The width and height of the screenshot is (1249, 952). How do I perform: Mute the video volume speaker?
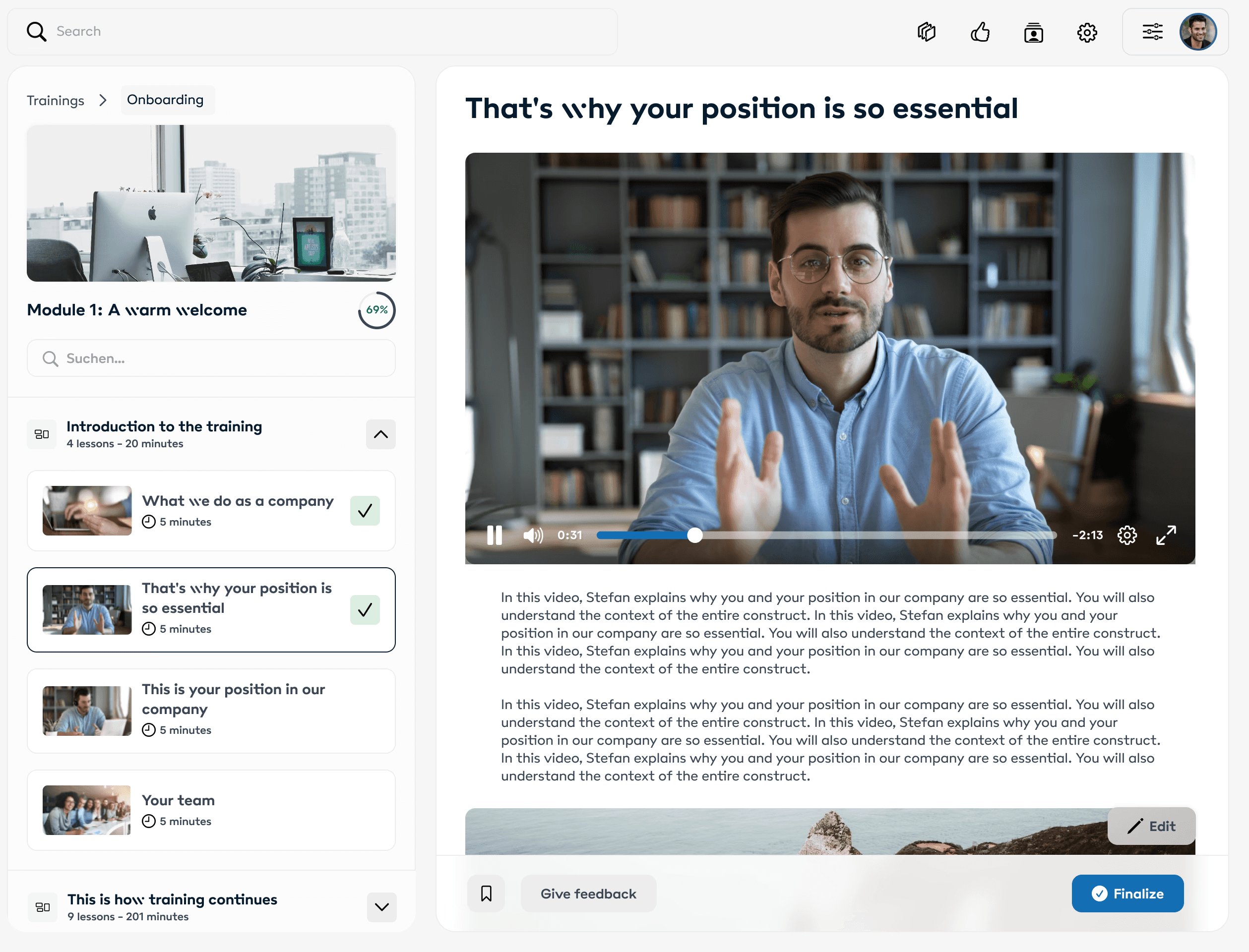click(x=532, y=535)
